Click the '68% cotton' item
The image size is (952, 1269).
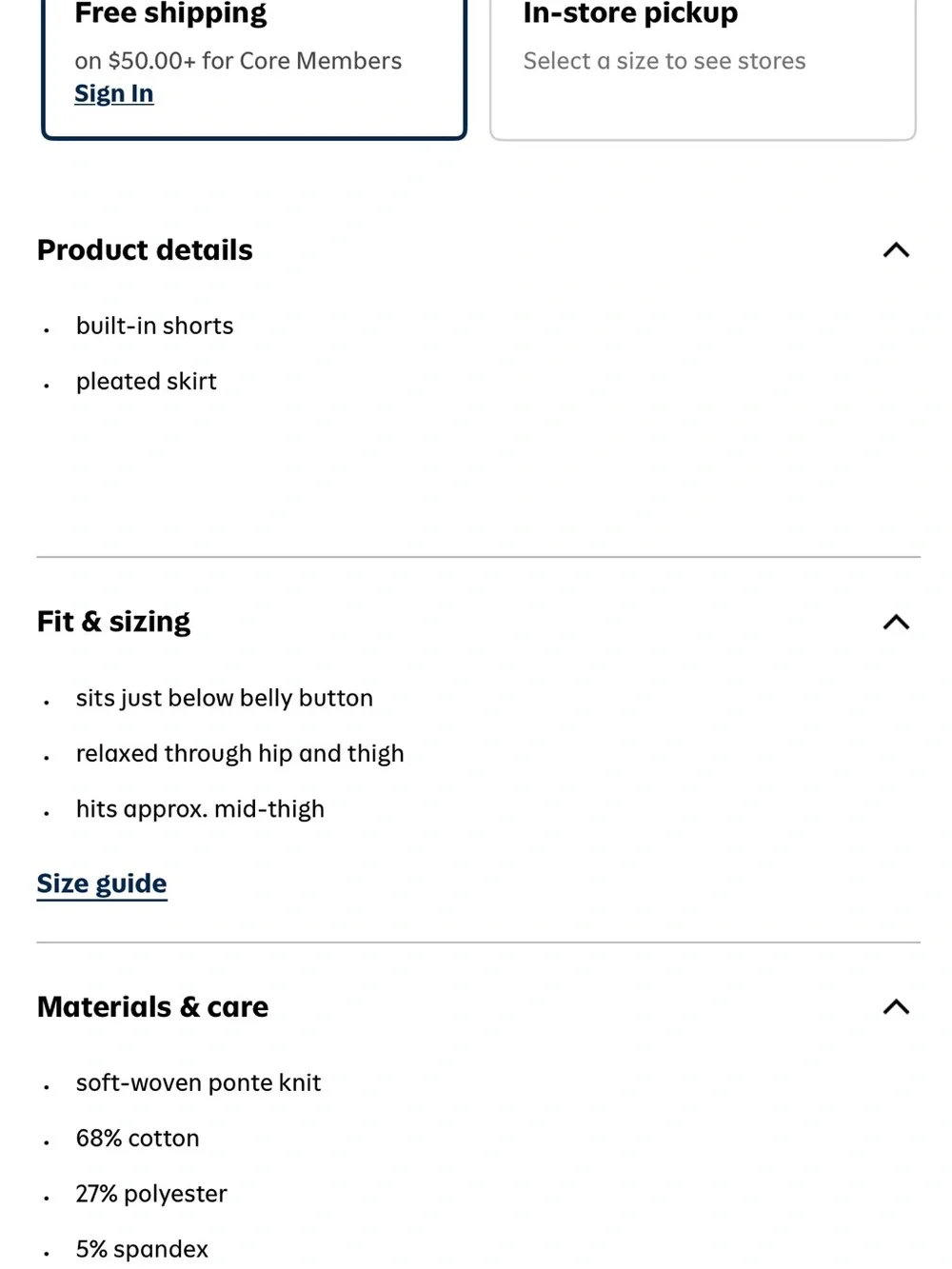pos(137,1139)
